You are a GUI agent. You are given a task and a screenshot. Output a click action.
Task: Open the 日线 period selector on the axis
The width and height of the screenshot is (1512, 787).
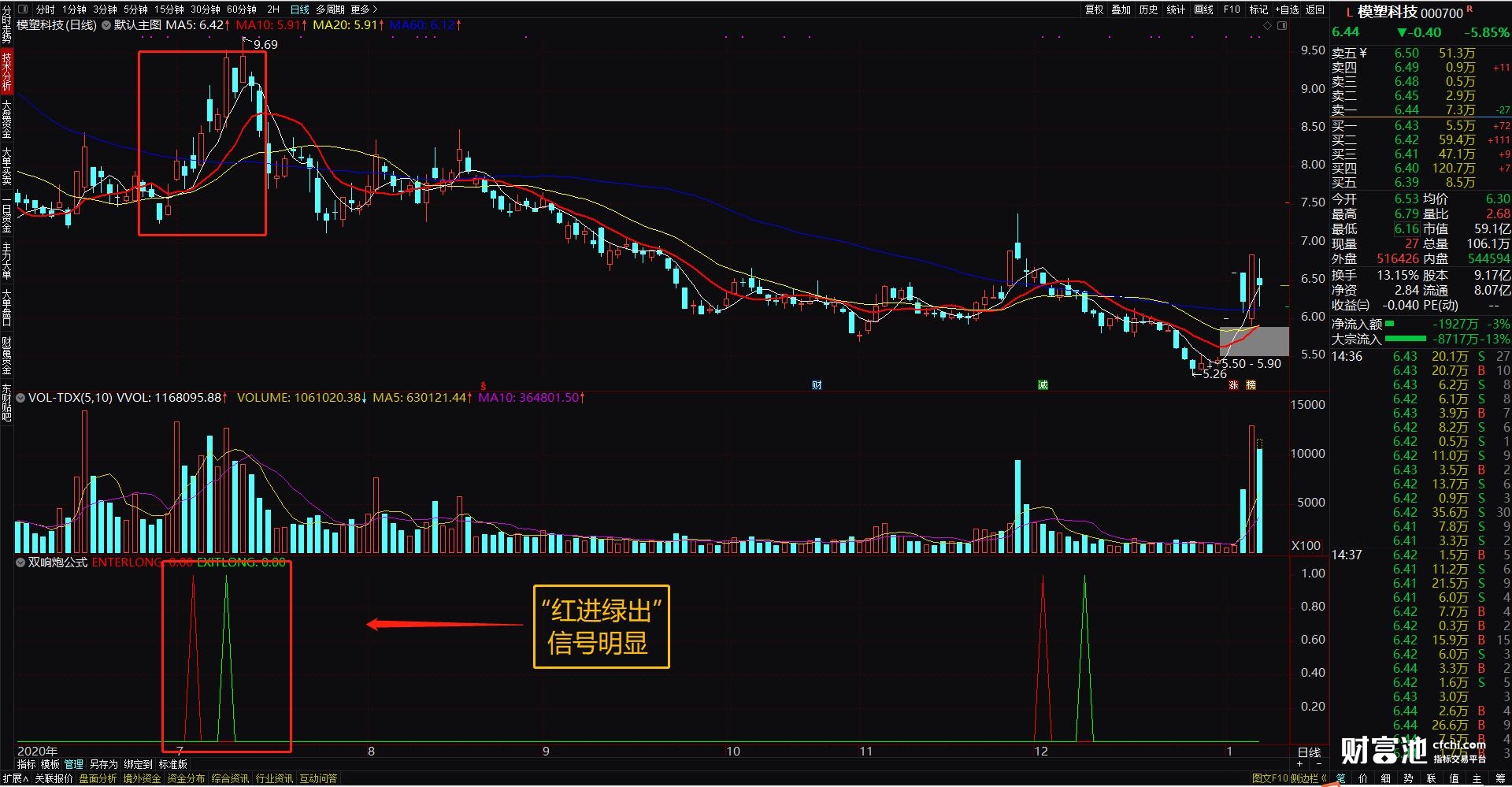(1309, 752)
